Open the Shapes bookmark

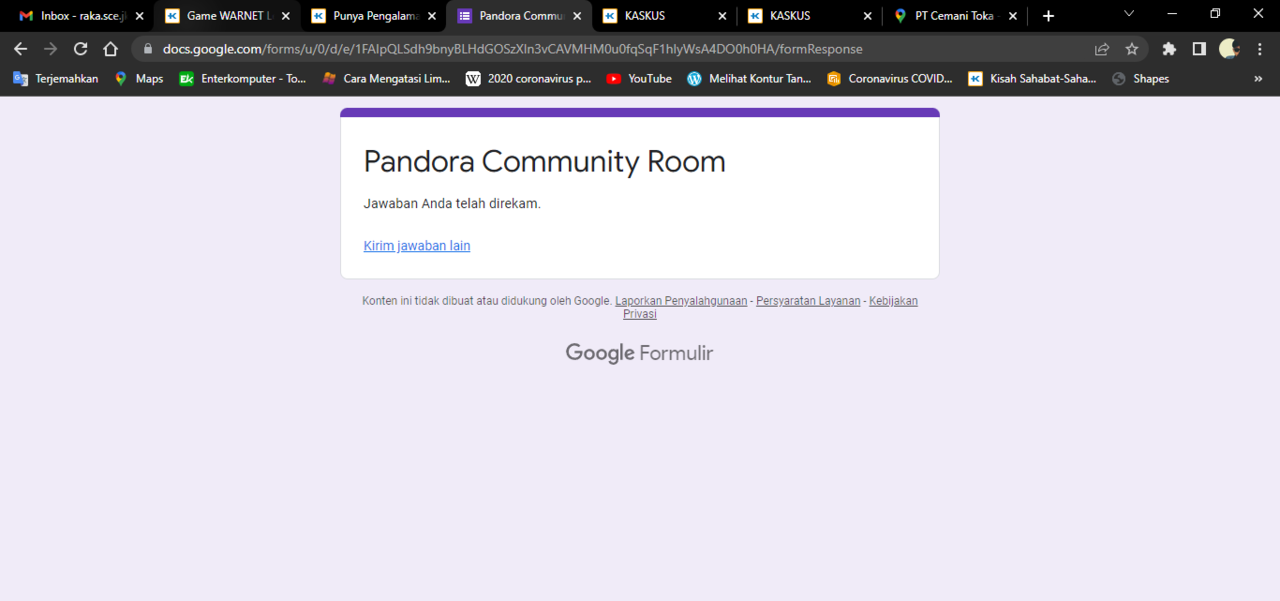click(1140, 79)
